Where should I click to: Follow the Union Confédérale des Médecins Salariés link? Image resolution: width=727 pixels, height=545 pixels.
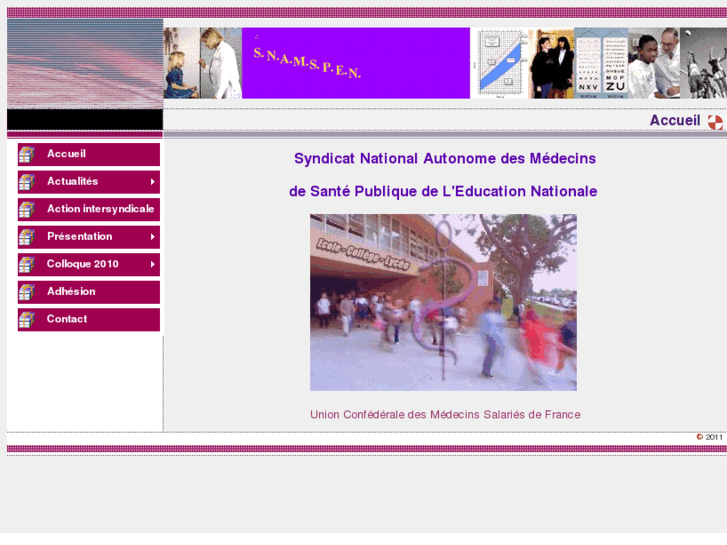445,415
